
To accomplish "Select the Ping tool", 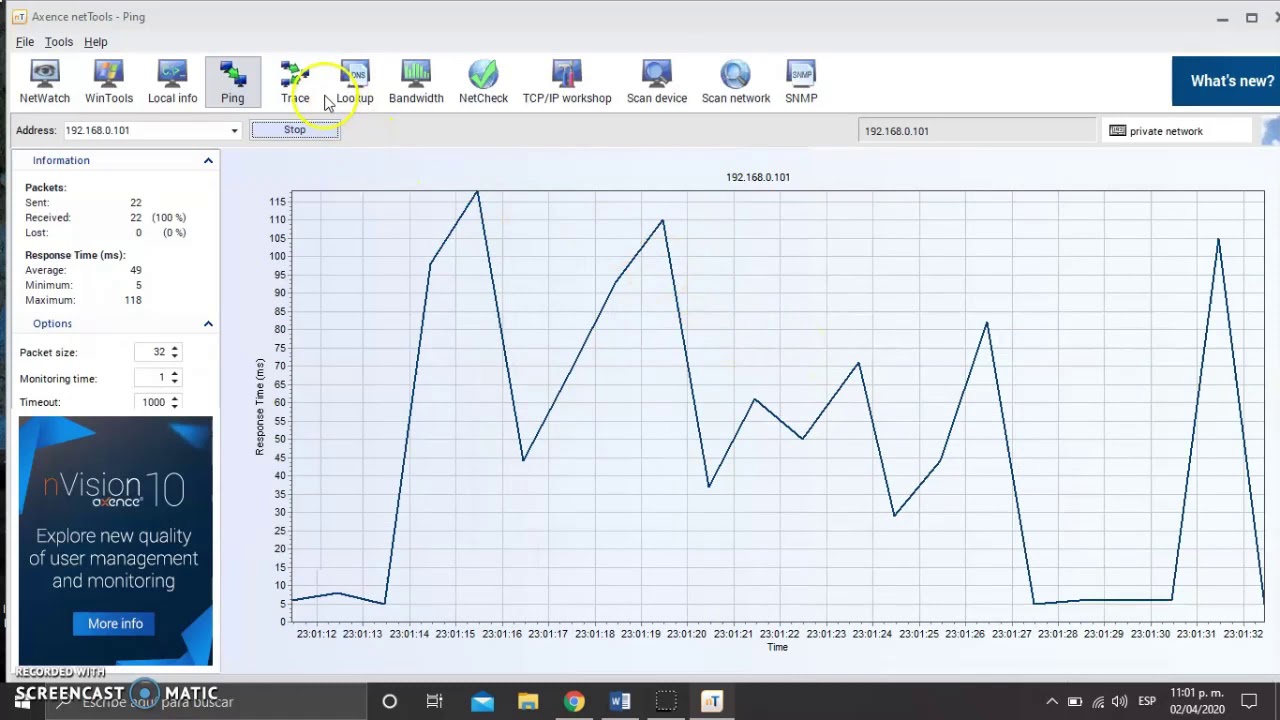I will tap(232, 82).
